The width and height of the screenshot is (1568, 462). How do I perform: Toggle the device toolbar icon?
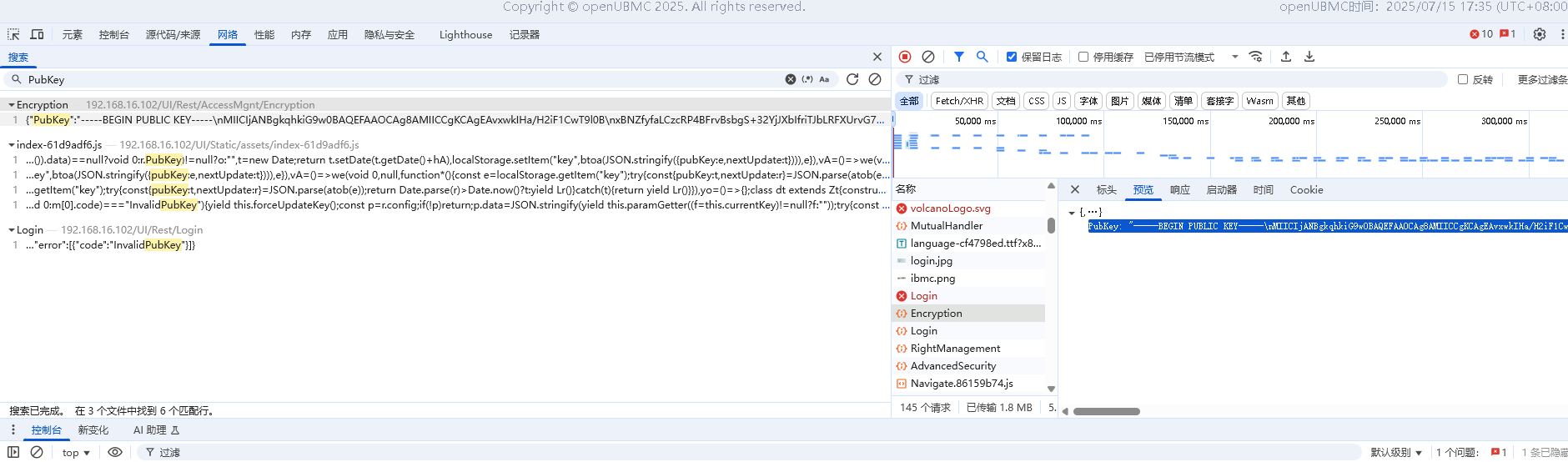37,34
